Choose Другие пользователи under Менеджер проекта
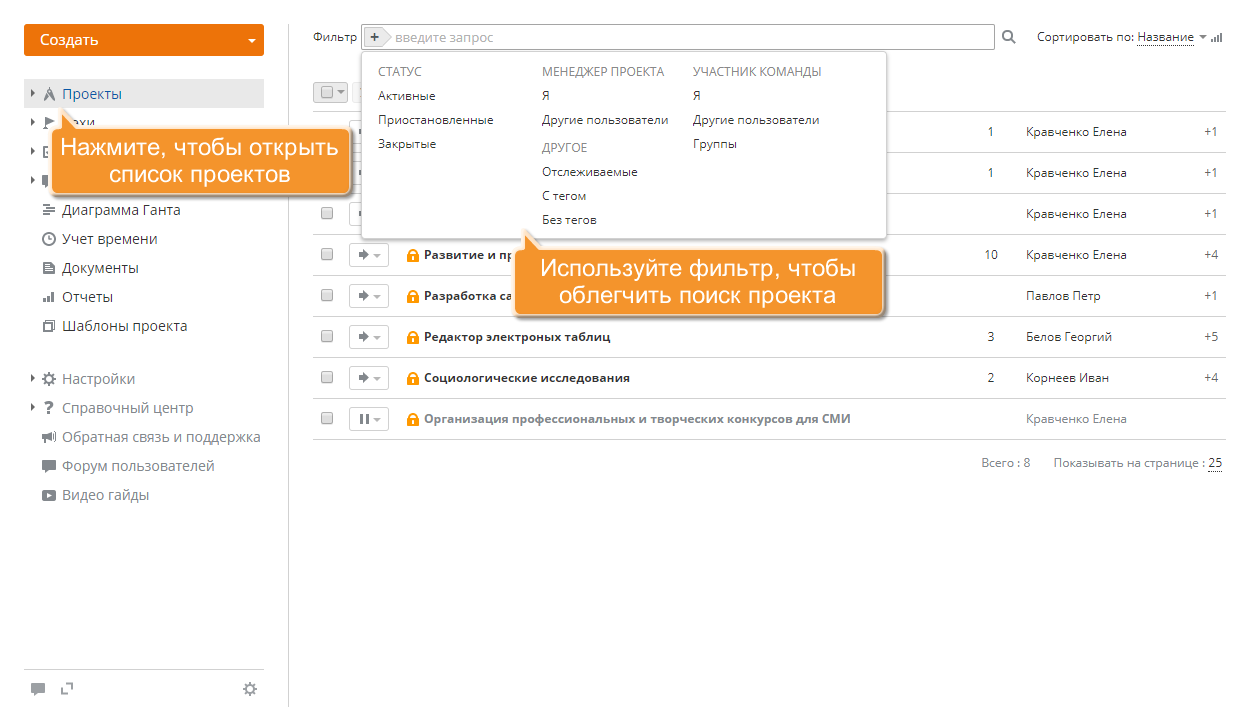Image resolution: width=1240 pixels, height=708 pixels. [605, 120]
